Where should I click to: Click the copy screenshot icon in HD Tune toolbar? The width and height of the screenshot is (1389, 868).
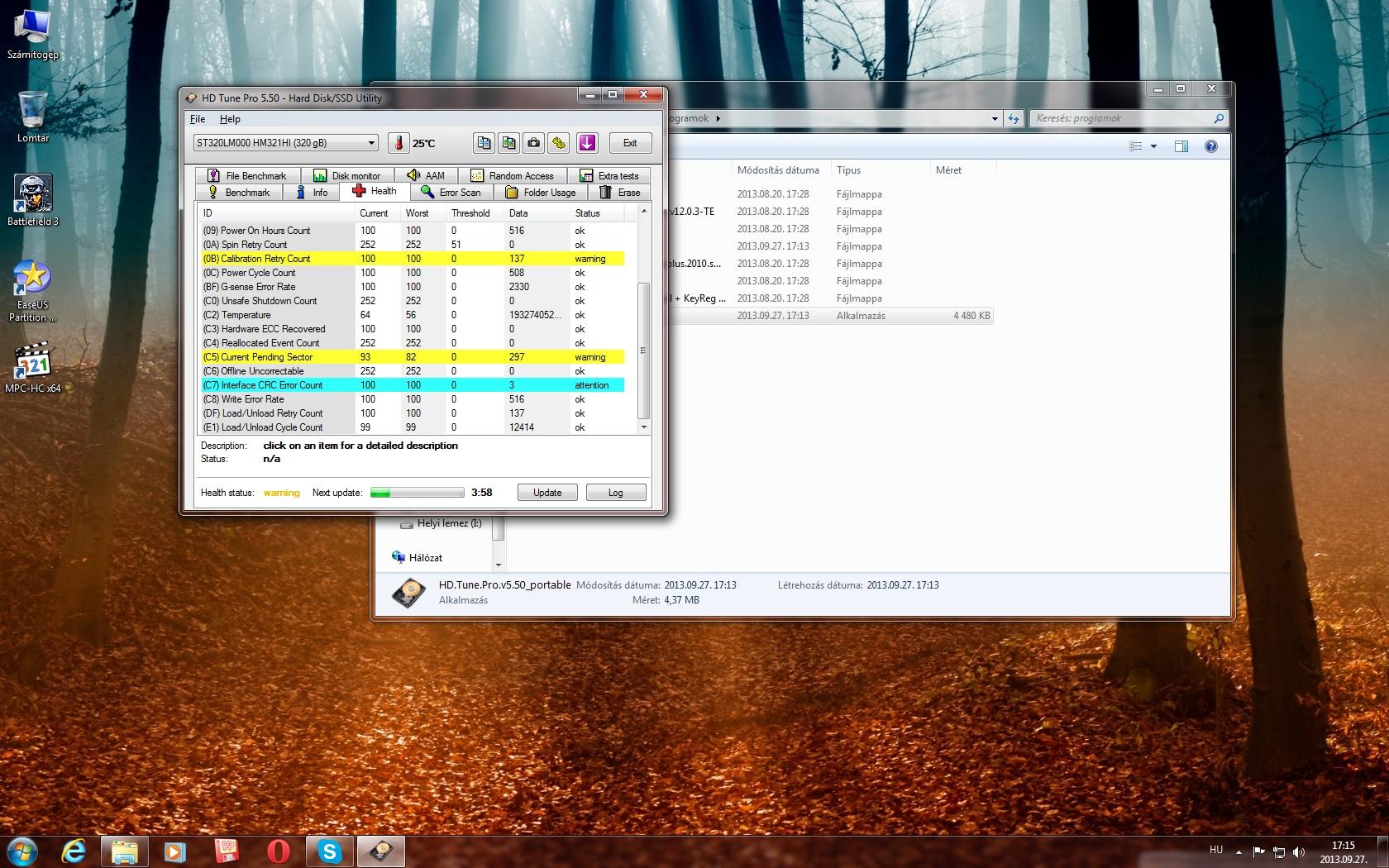coord(509,143)
